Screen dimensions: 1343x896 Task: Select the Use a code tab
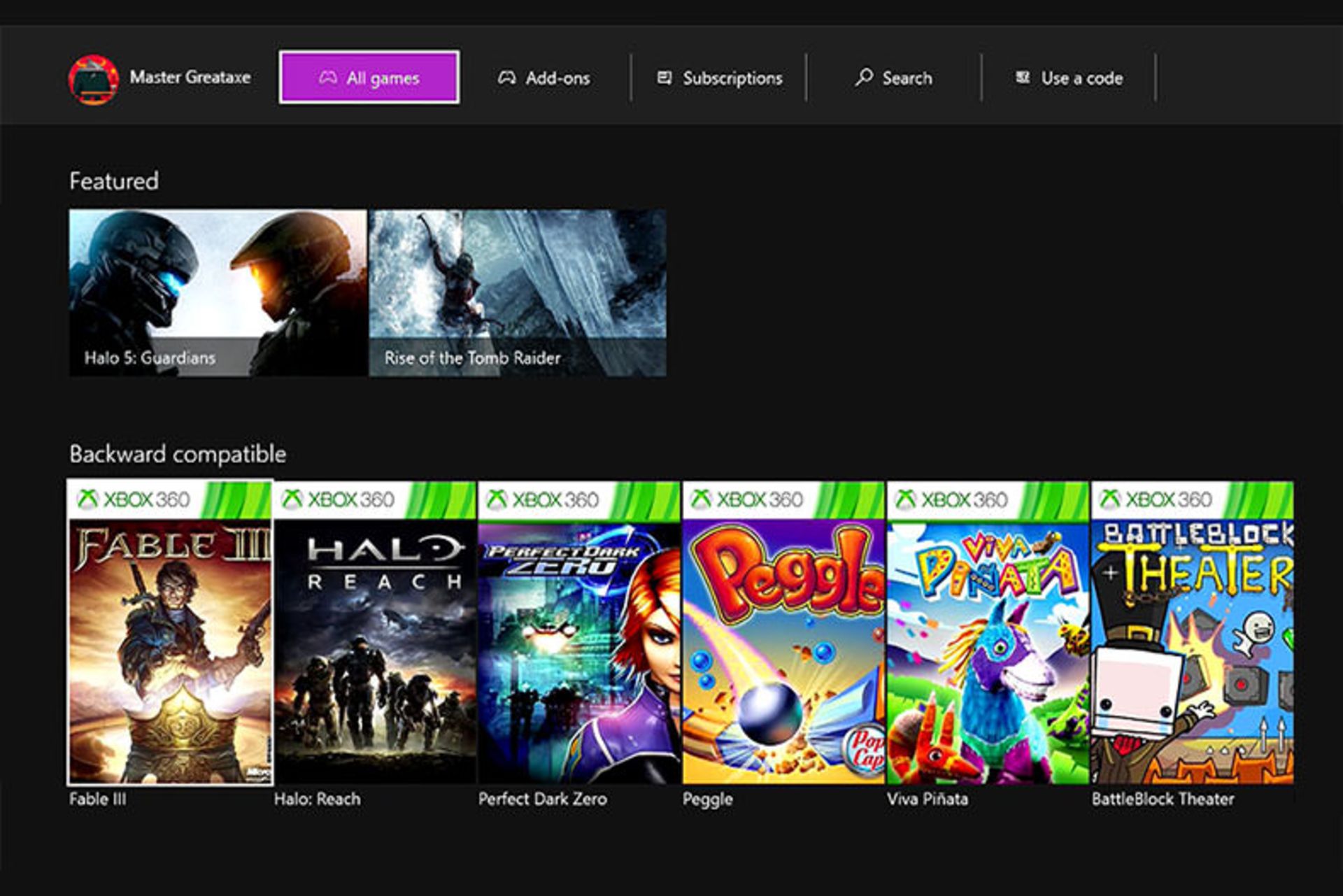click(x=1069, y=78)
